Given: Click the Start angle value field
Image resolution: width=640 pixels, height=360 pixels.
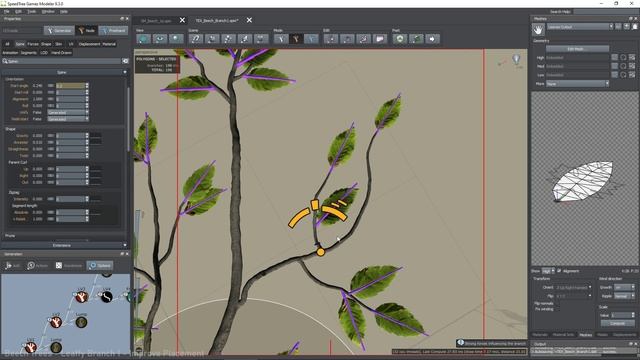Looking at the screenshot, I should [x=72, y=86].
